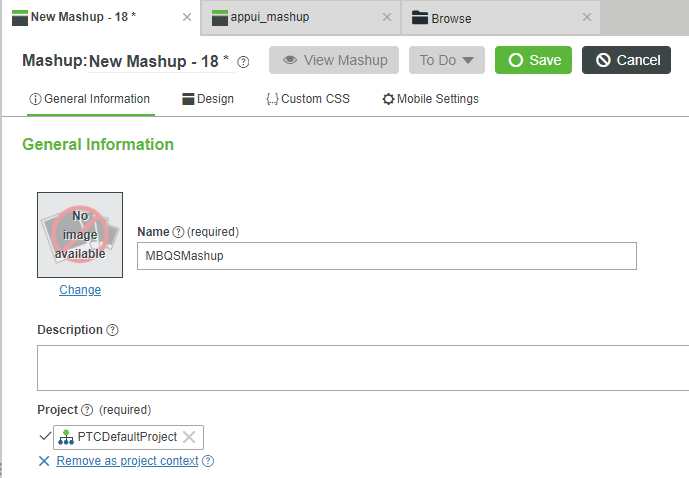Cancel editing the mashup

(x=626, y=60)
